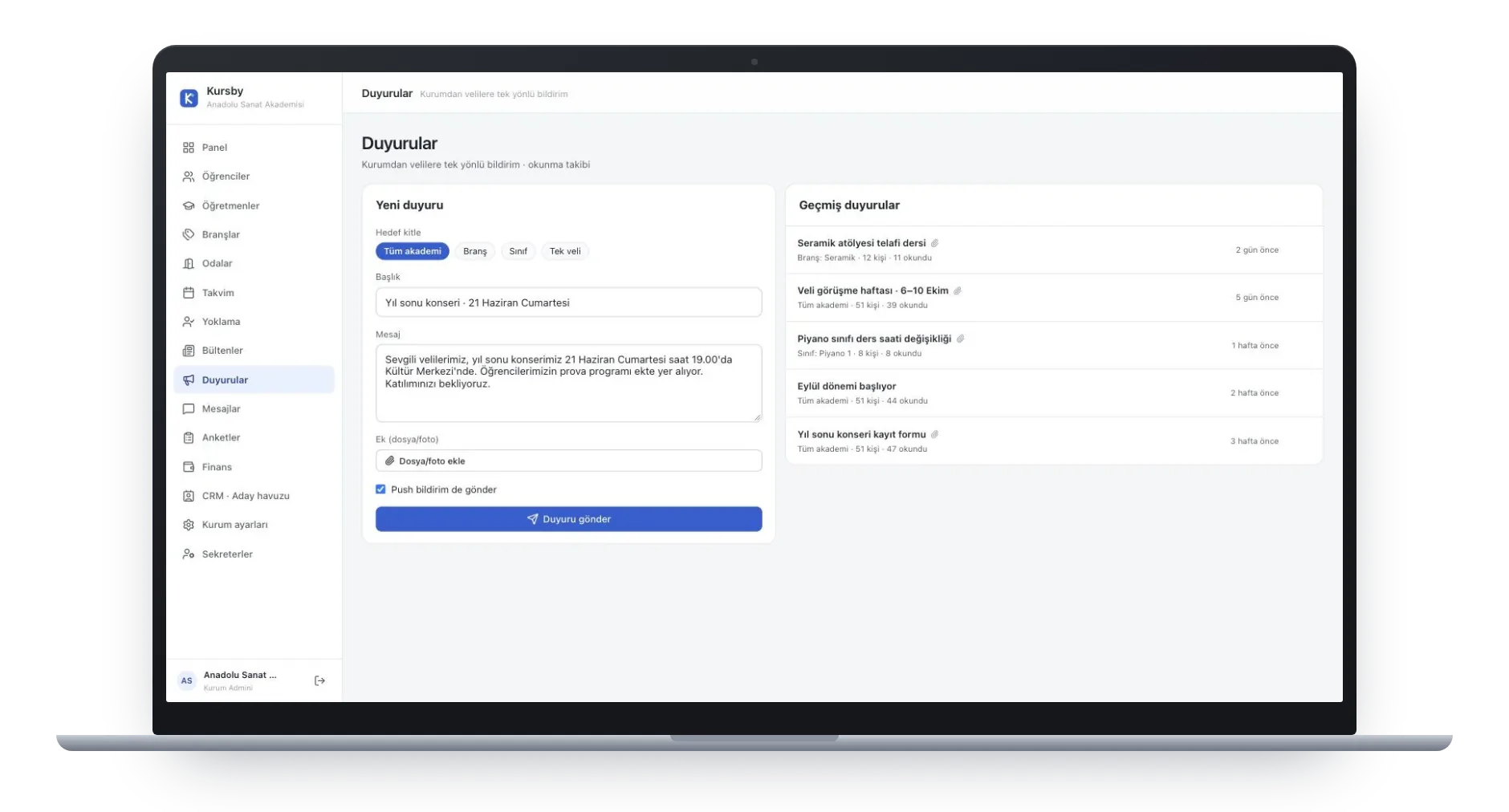Click the Branşlar tag icon
The width and height of the screenshot is (1509, 812).
(x=189, y=235)
